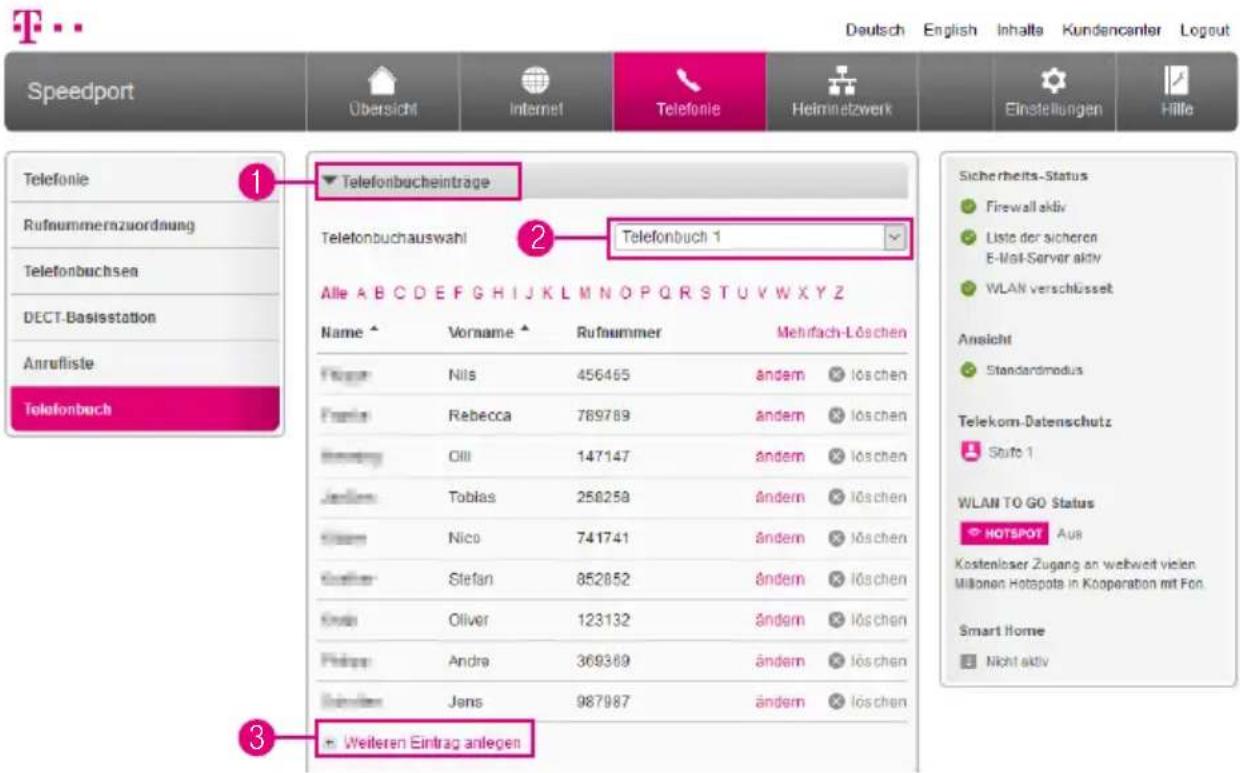Select phone number 741741
This screenshot has height=773, width=1240.
click(603, 539)
